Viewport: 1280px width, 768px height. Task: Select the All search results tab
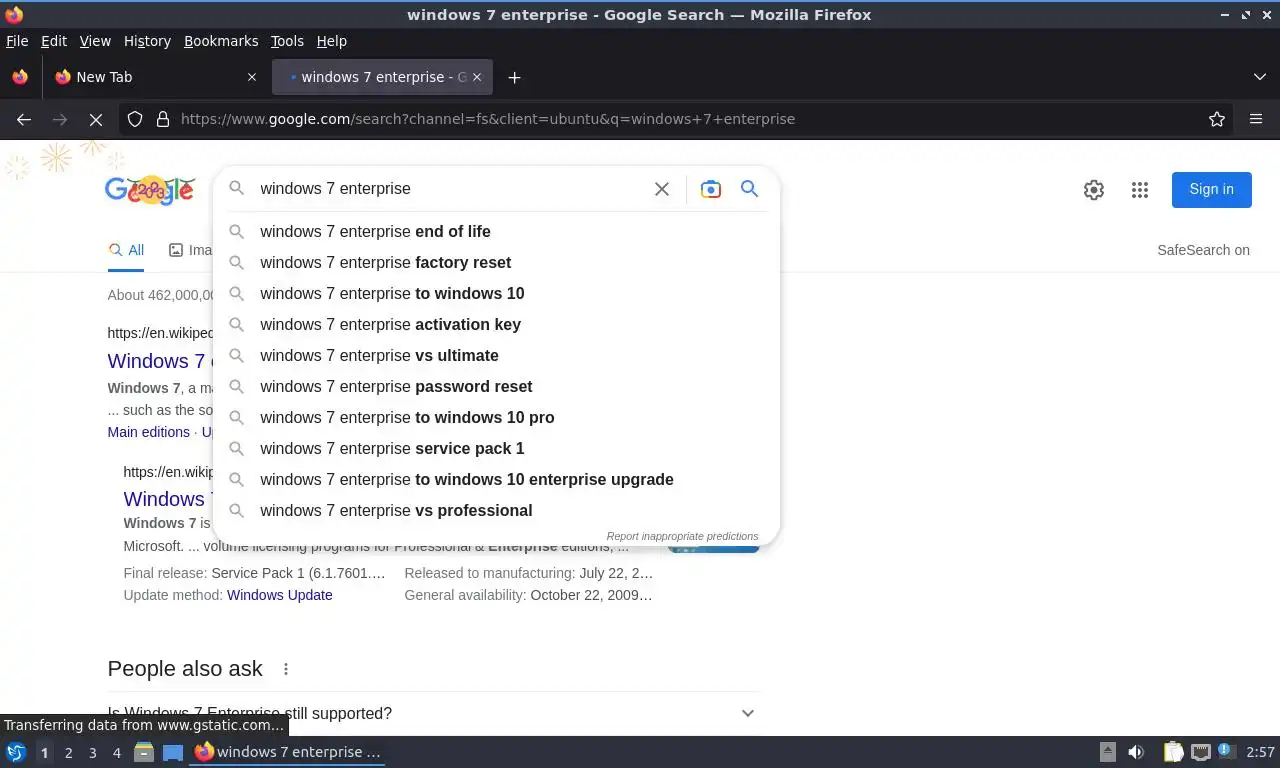click(x=126, y=250)
